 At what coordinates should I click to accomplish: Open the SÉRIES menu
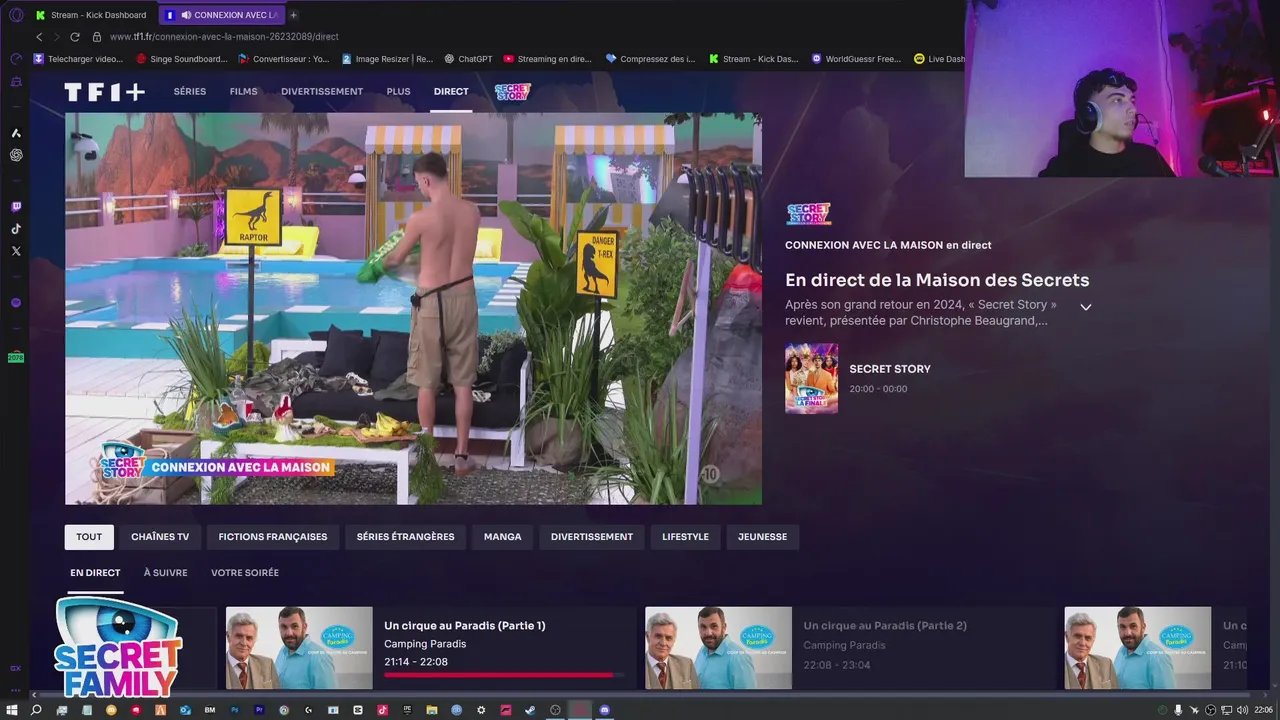coord(190,91)
